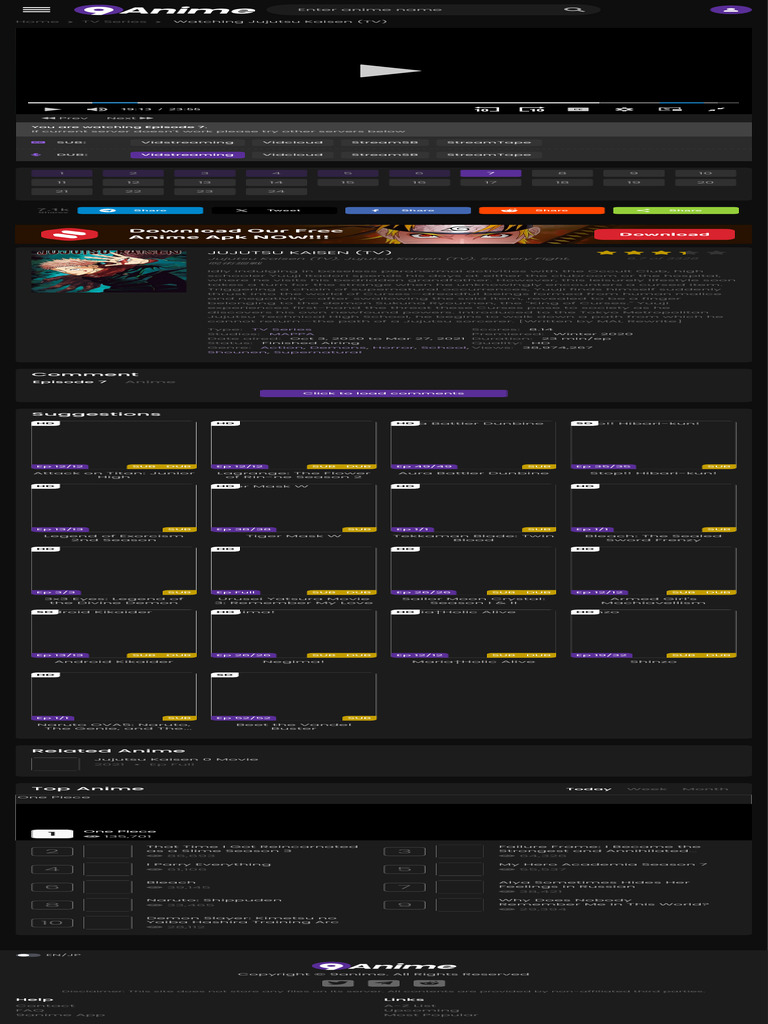Share via blue Telegram Share button

coord(140,210)
